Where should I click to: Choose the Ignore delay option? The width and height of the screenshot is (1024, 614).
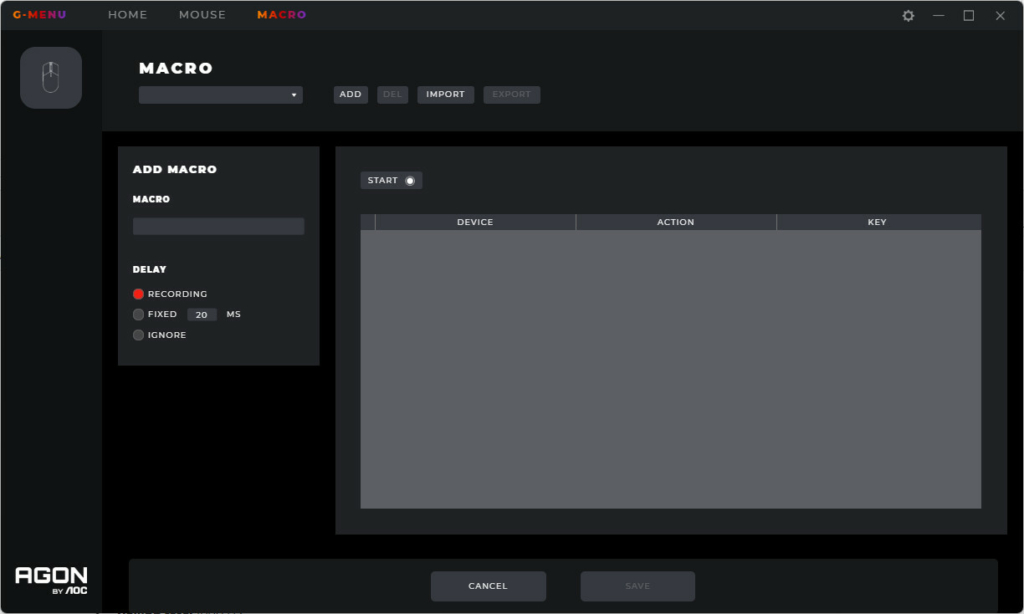(x=139, y=335)
